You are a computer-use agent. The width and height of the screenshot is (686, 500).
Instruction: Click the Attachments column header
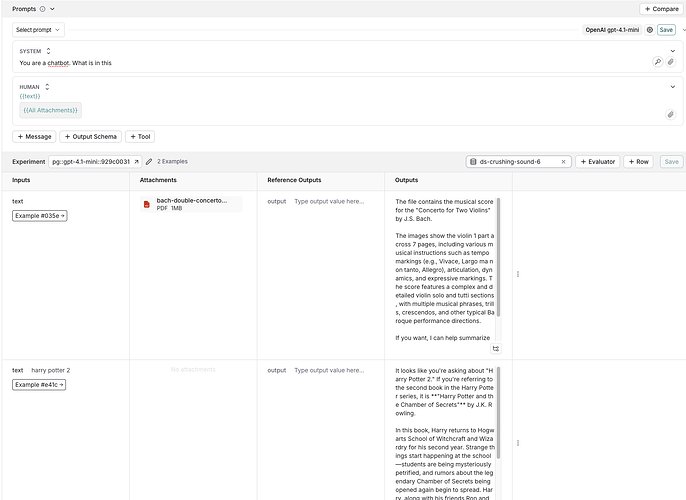point(158,180)
